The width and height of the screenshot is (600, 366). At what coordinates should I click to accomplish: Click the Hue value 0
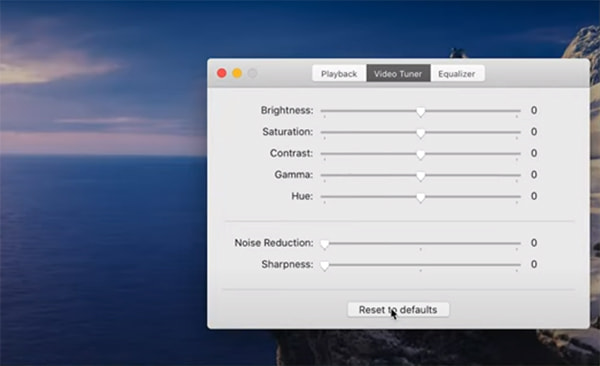534,196
